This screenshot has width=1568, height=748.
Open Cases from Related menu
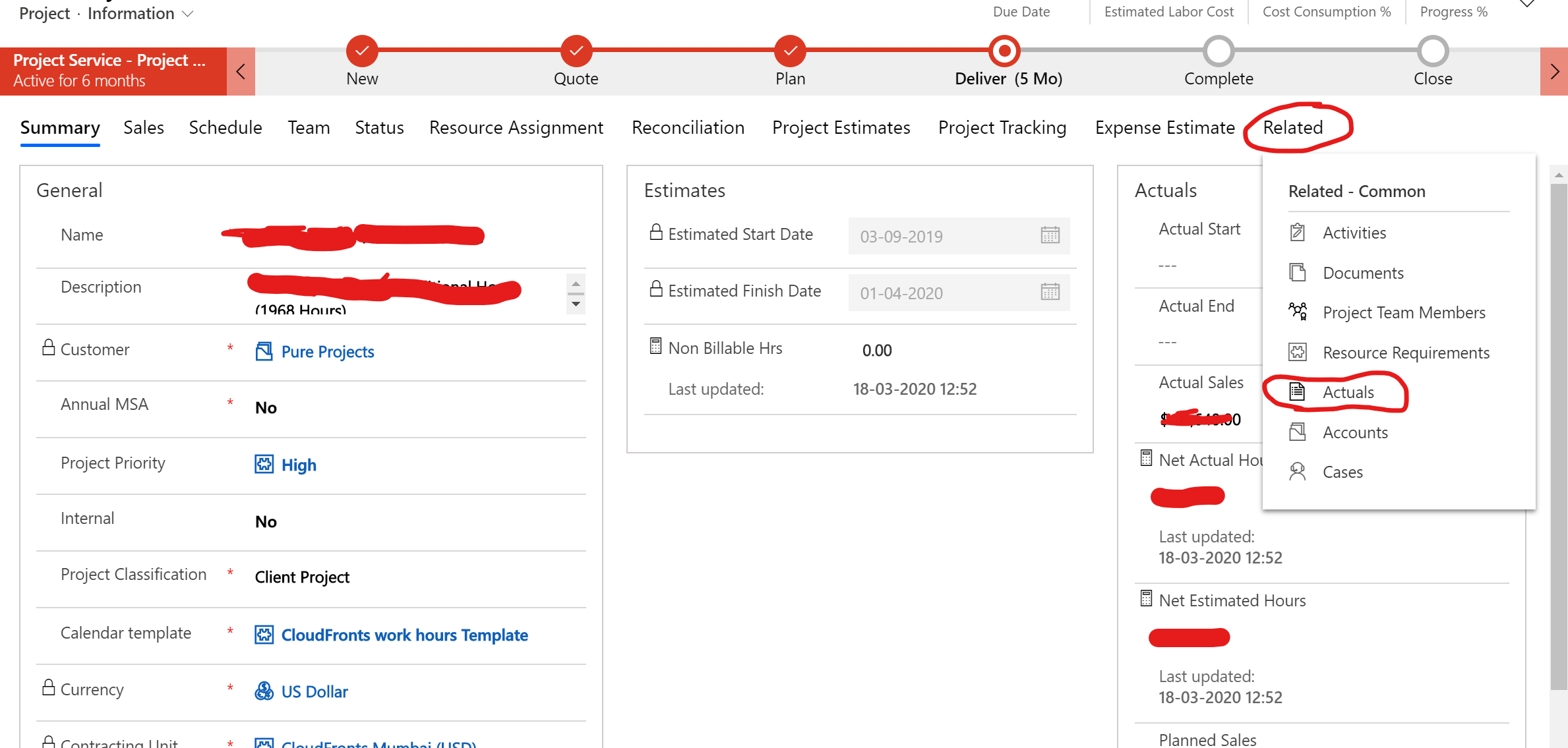point(1342,472)
